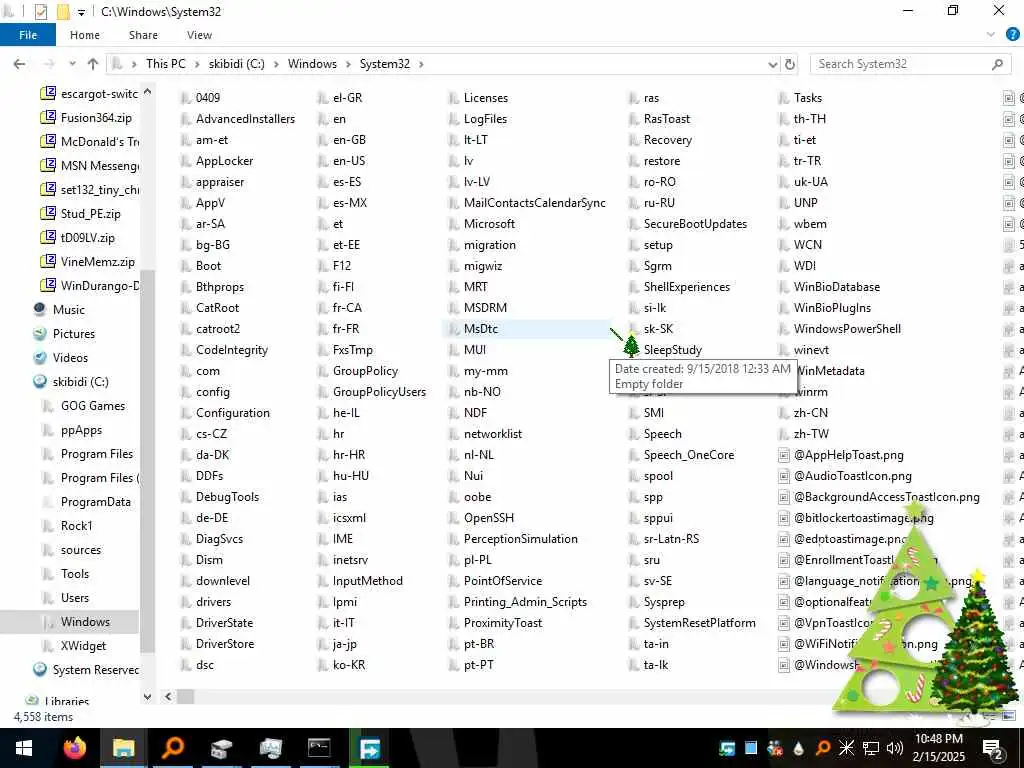Select the SleepStudy folder
This screenshot has height=768, width=1024.
(x=672, y=350)
